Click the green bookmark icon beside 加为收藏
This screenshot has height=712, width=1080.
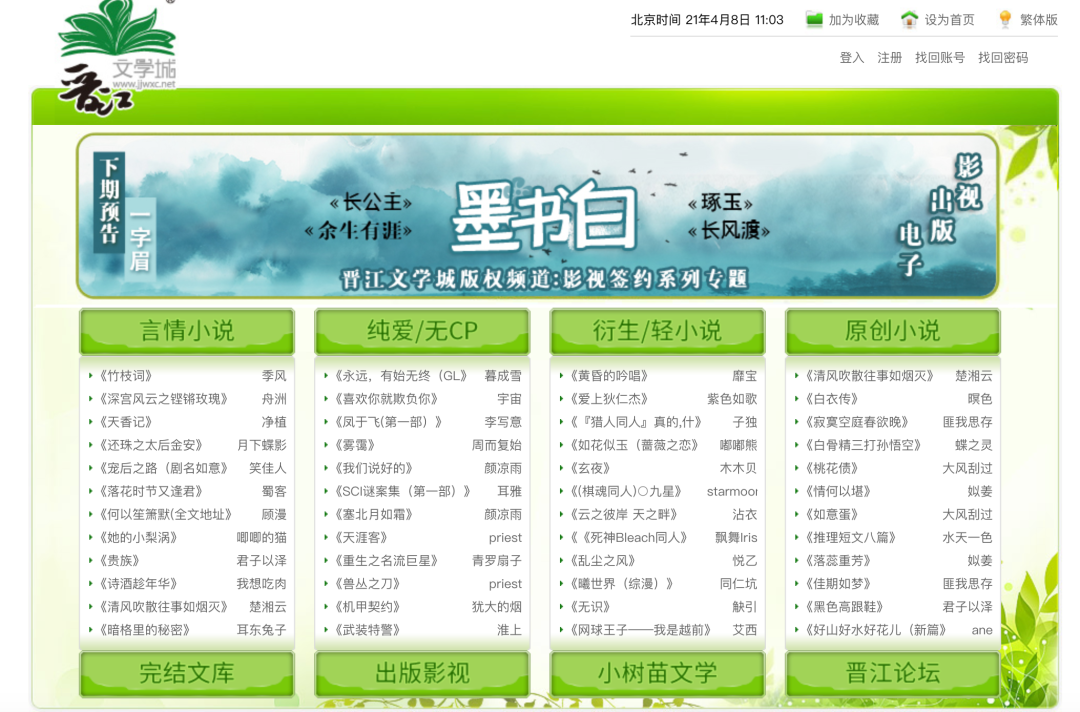(x=814, y=19)
